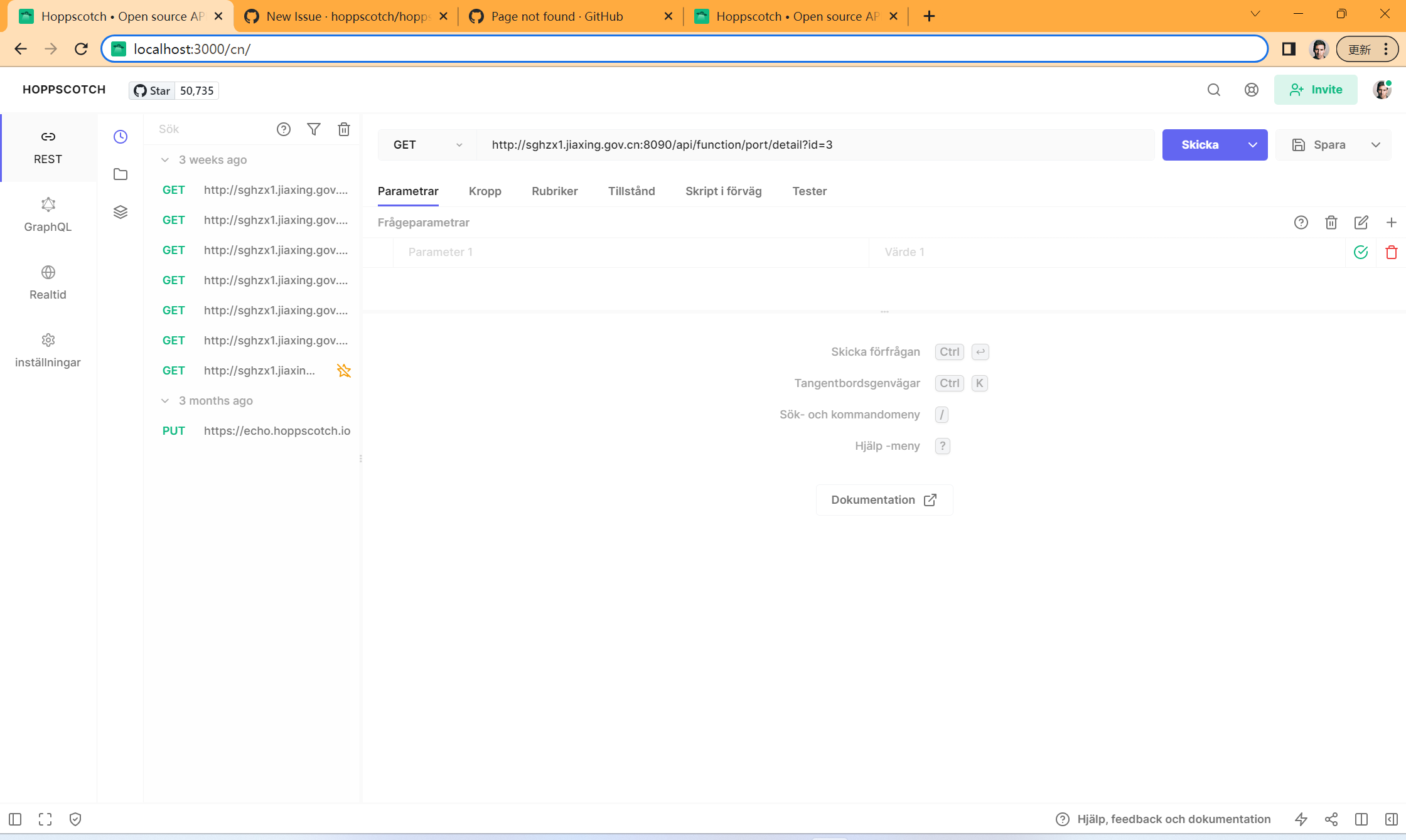
Task: Collapse the 3 weeks ago group
Action: coord(165,160)
